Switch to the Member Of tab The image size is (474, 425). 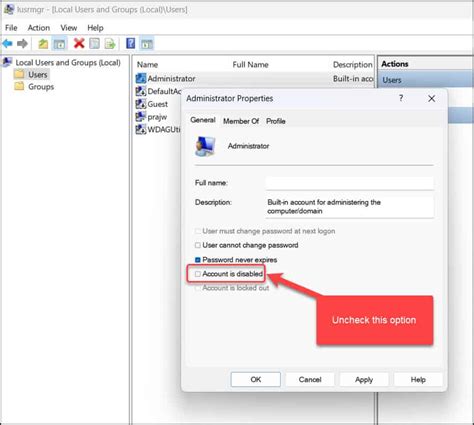241,121
